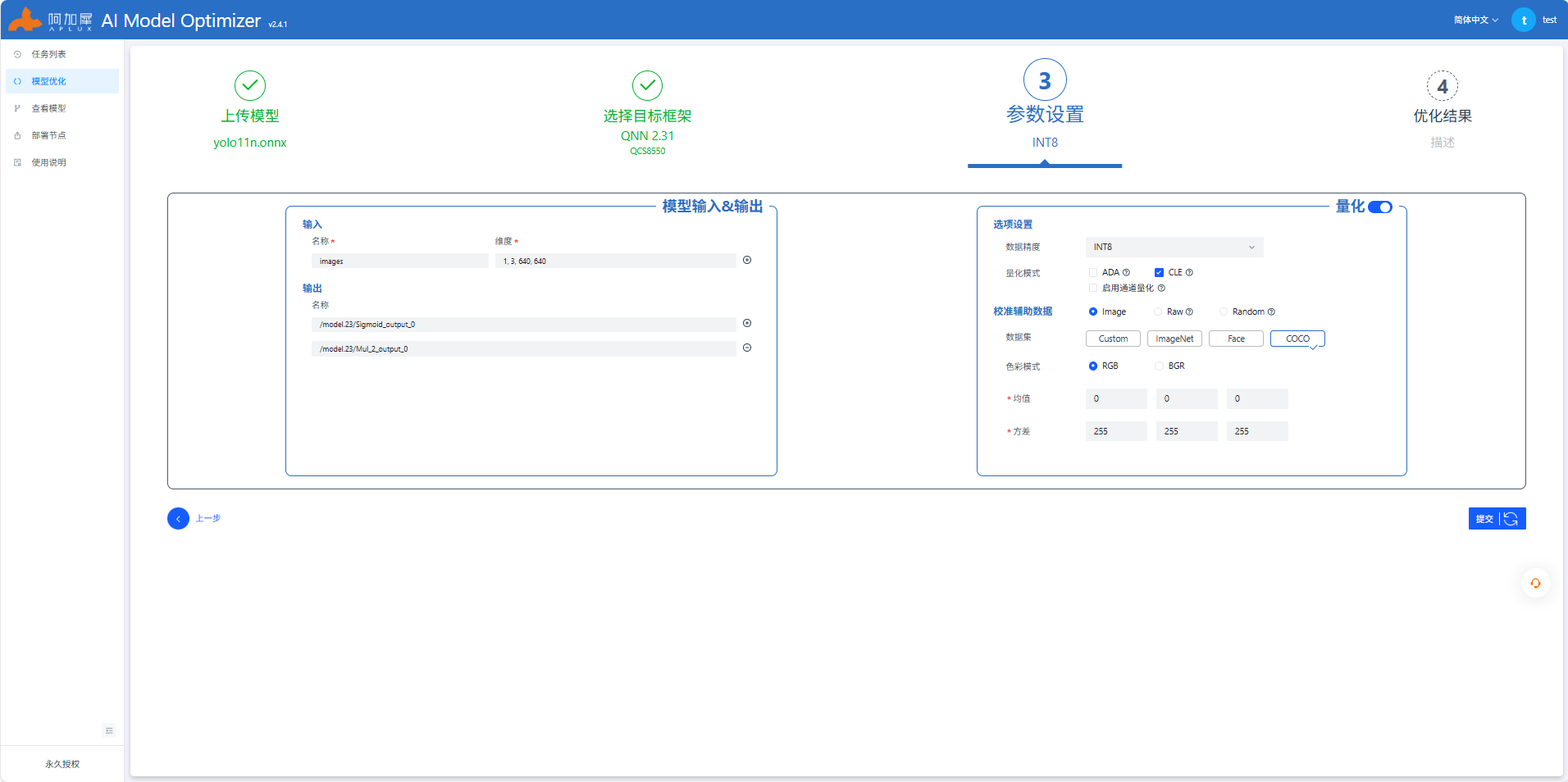Click the help icon next to ADA

coord(1126,273)
